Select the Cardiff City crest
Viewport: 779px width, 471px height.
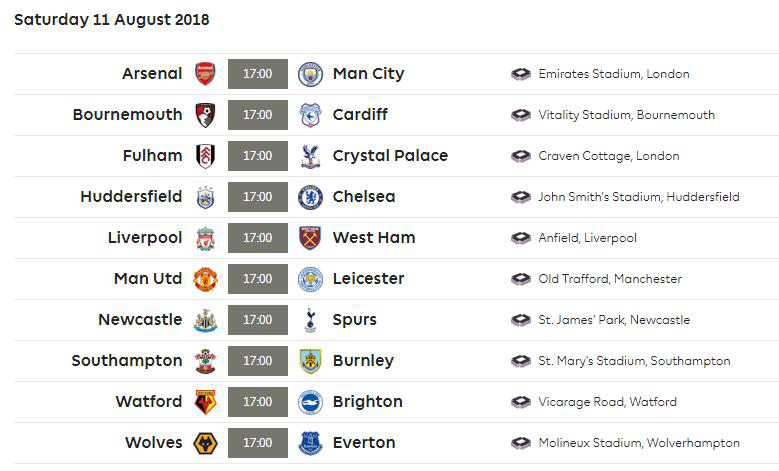[x=310, y=115]
